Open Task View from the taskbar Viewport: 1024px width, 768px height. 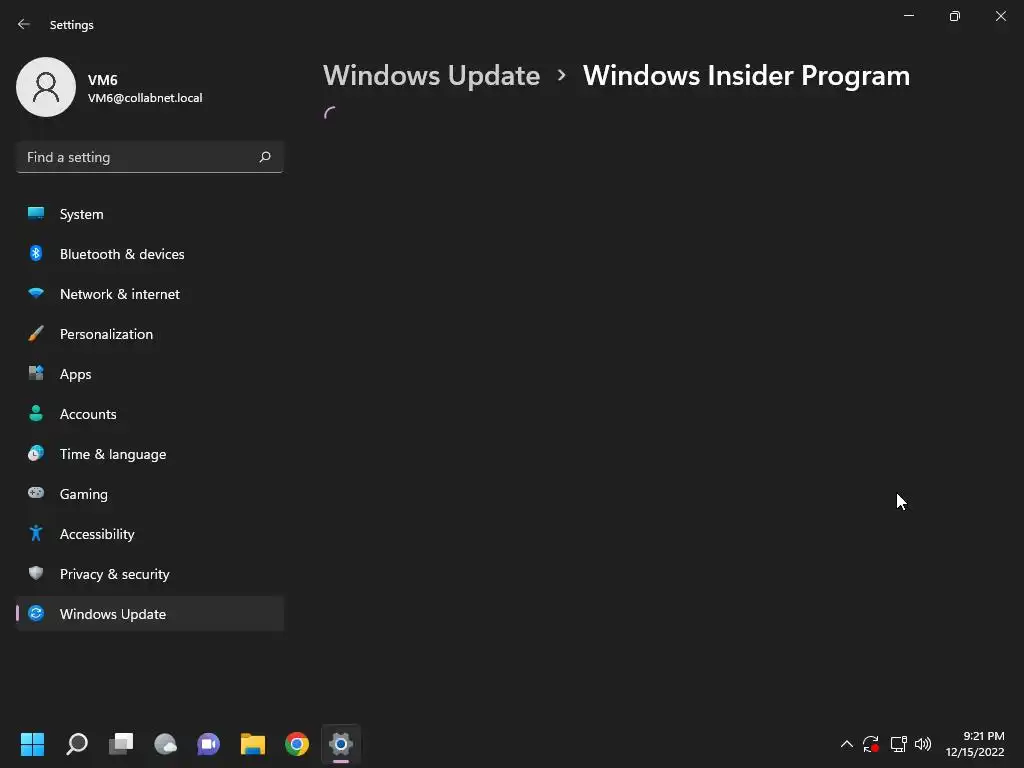(121, 744)
